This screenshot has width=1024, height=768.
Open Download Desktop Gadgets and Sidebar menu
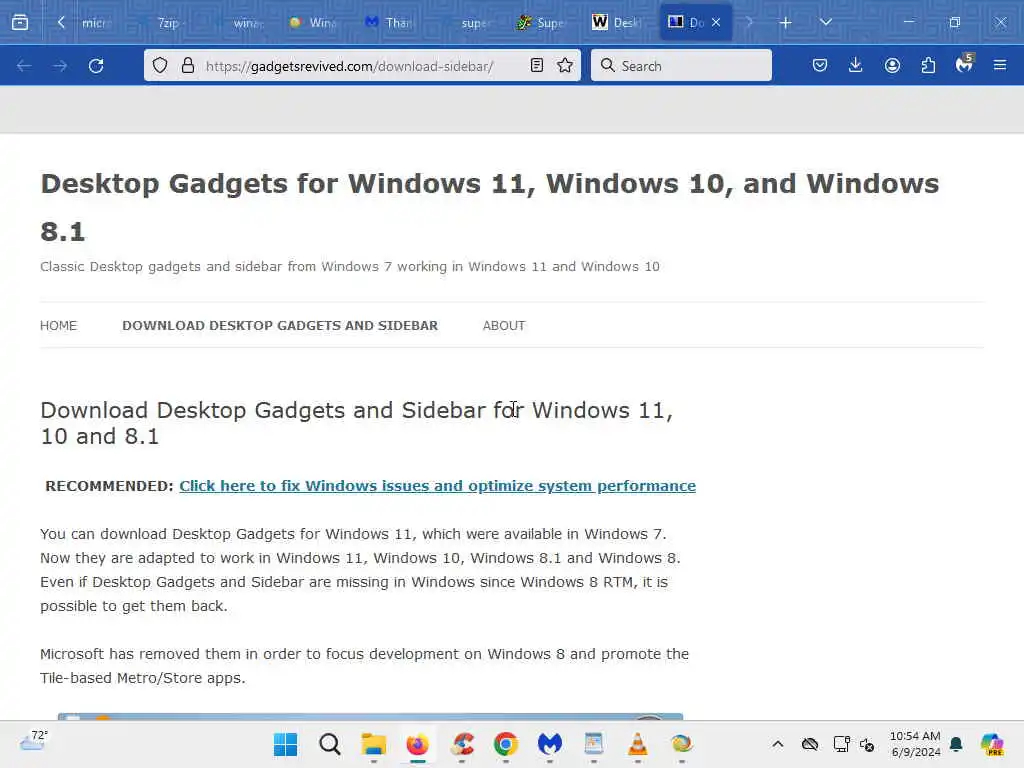point(280,325)
